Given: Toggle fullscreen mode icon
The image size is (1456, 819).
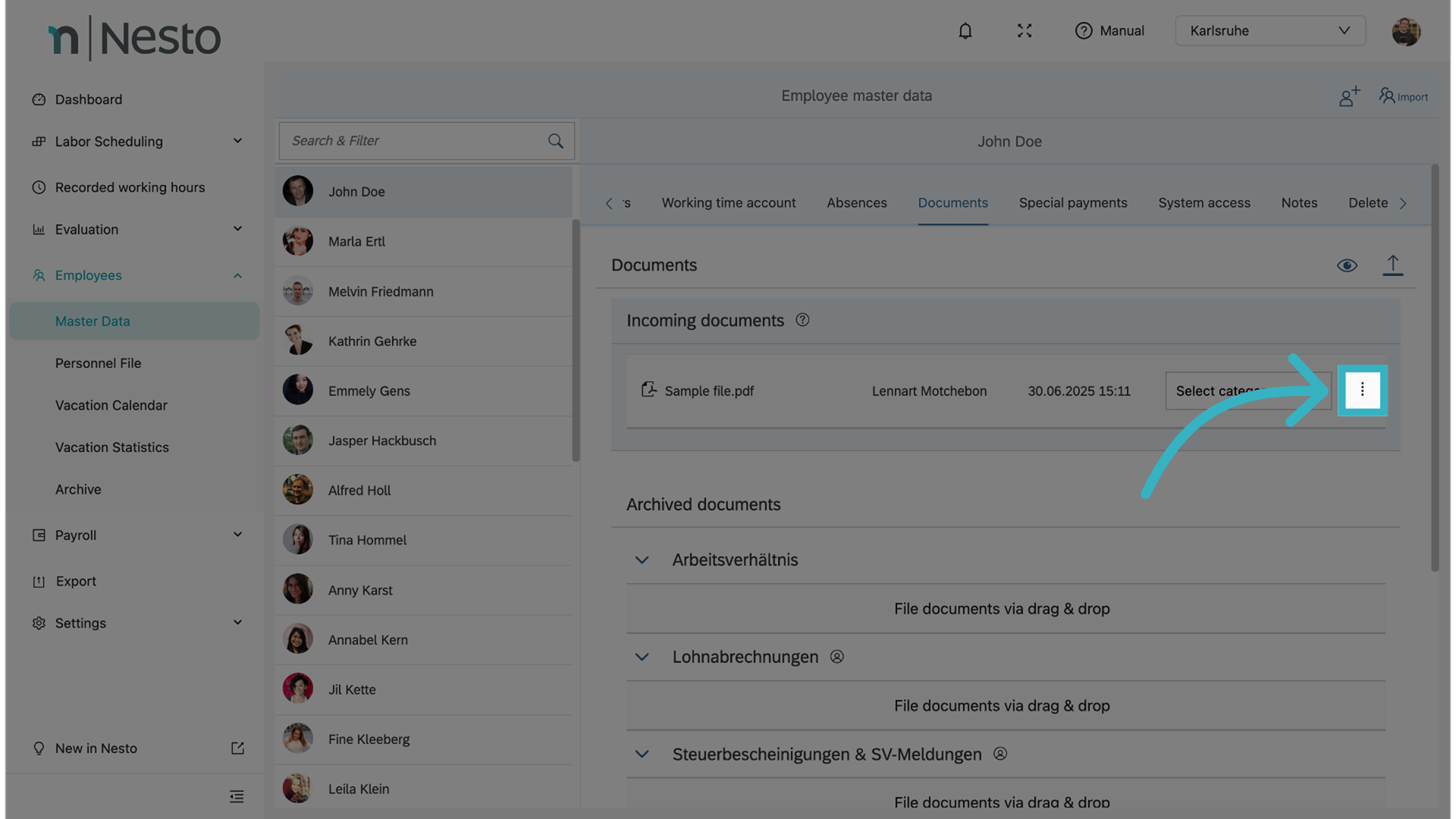Looking at the screenshot, I should point(1025,31).
